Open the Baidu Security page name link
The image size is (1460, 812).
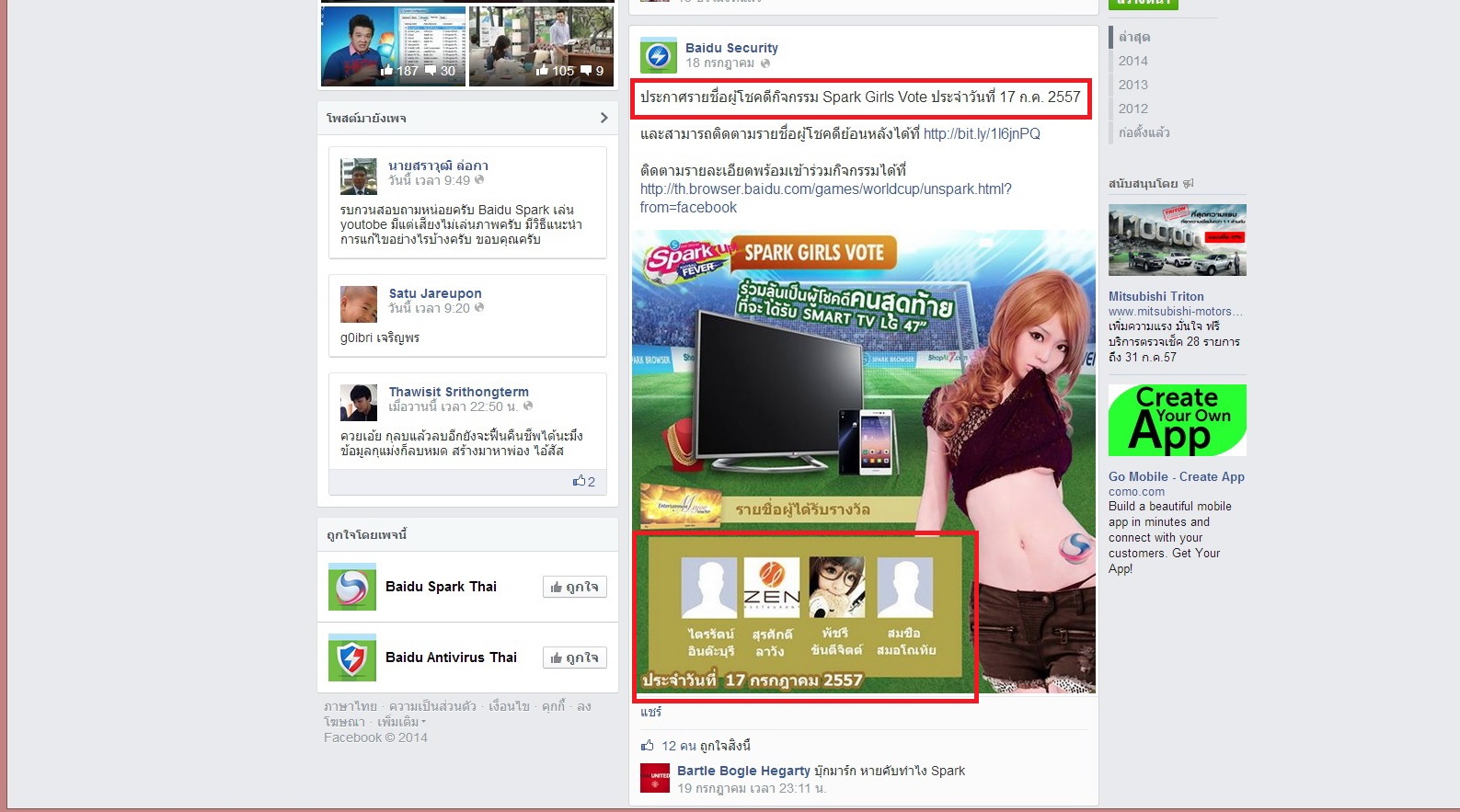[731, 48]
